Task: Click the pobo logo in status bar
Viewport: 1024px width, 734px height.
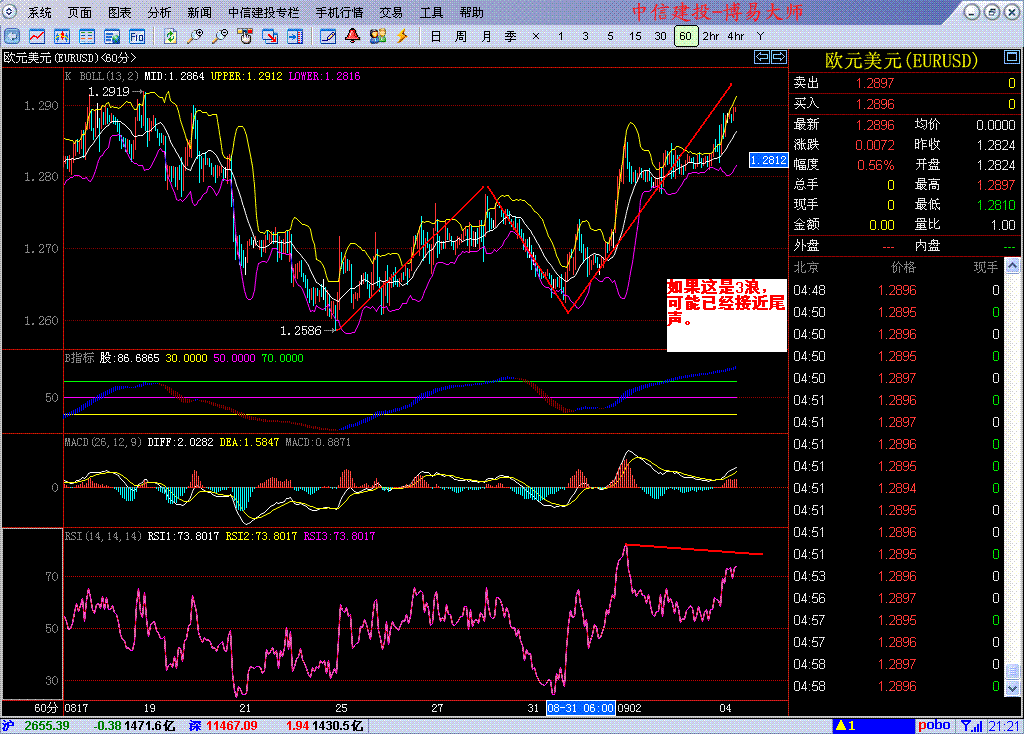Action: (934, 726)
